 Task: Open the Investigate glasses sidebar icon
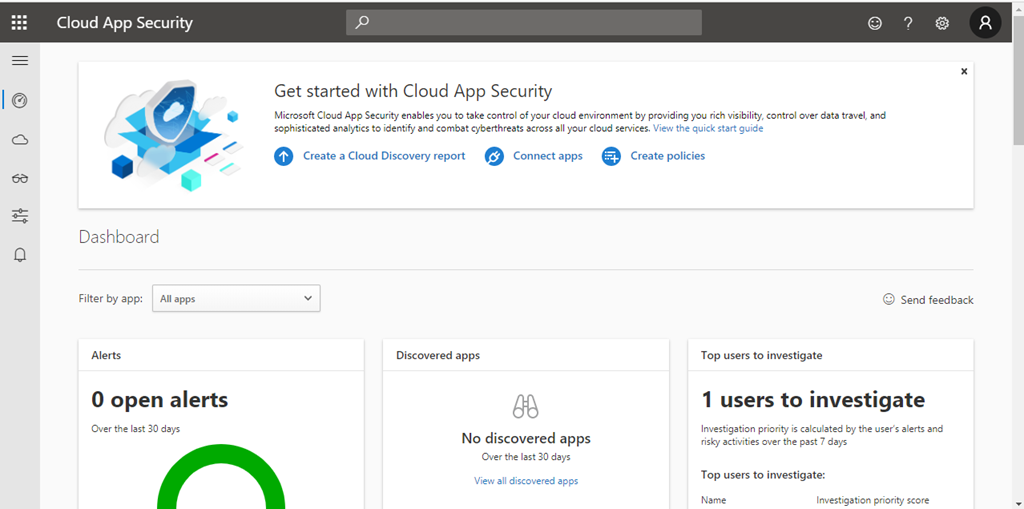(x=19, y=178)
